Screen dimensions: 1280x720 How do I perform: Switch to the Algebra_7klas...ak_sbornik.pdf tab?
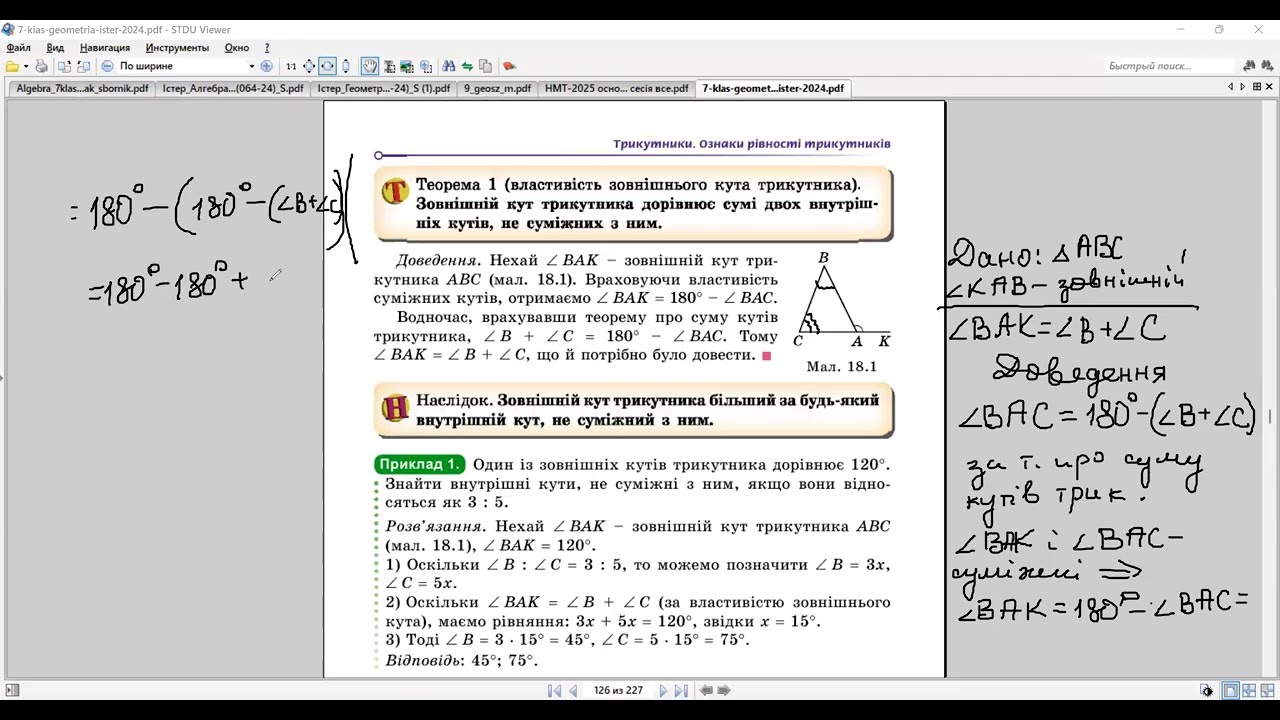[82, 88]
